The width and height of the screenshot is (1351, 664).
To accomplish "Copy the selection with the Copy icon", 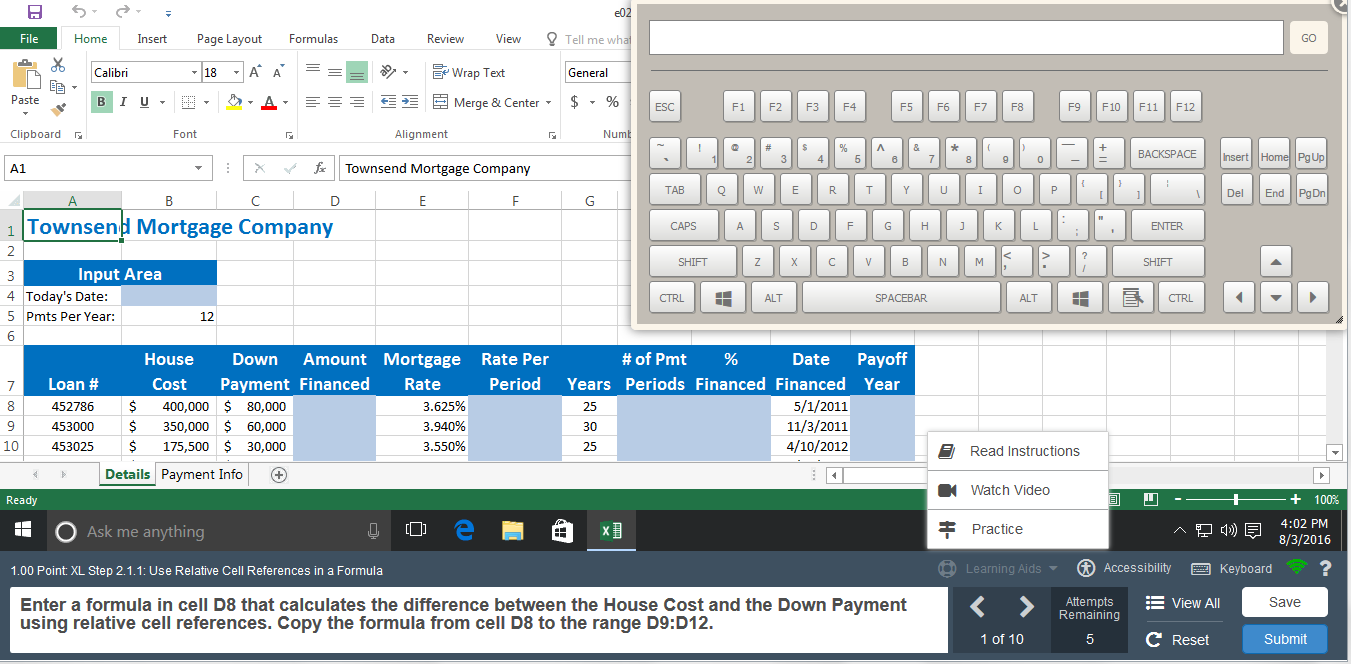I will click(x=56, y=87).
